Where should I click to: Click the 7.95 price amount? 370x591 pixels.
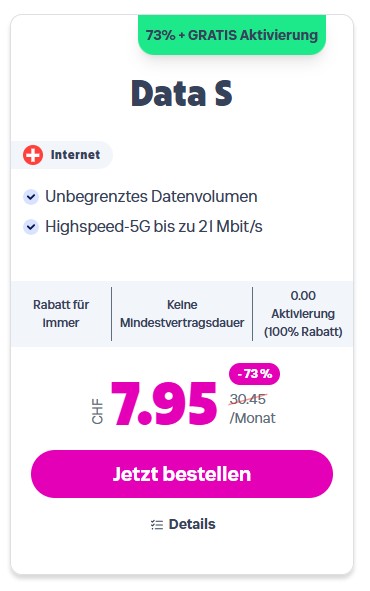click(164, 403)
